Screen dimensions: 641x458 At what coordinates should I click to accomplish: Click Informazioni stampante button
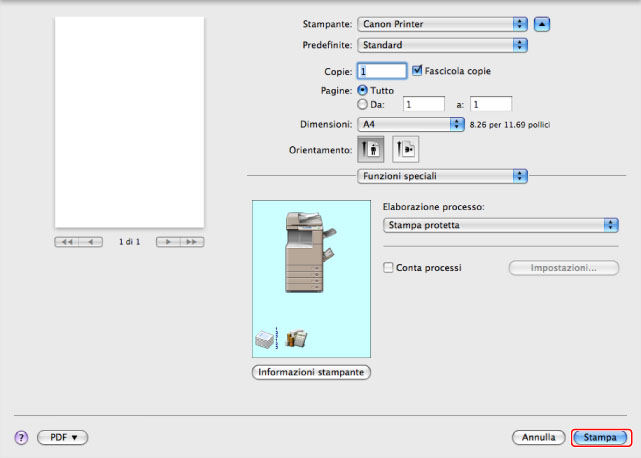tap(311, 372)
